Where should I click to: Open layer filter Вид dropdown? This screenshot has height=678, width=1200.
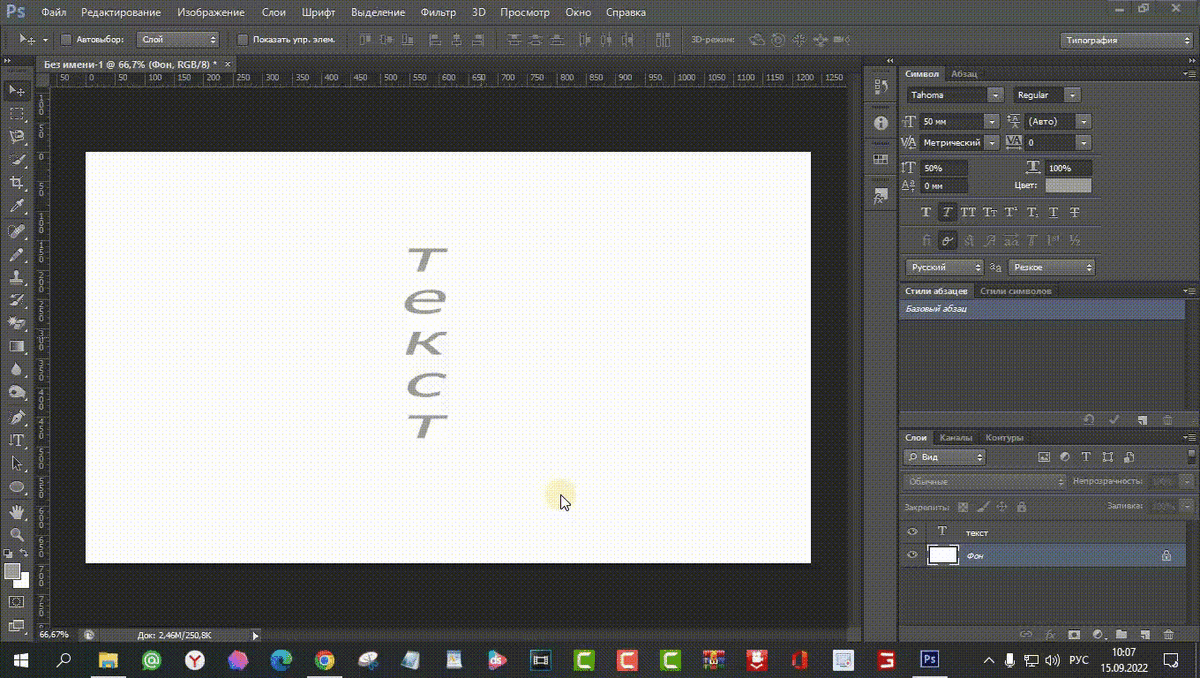[x=945, y=456]
